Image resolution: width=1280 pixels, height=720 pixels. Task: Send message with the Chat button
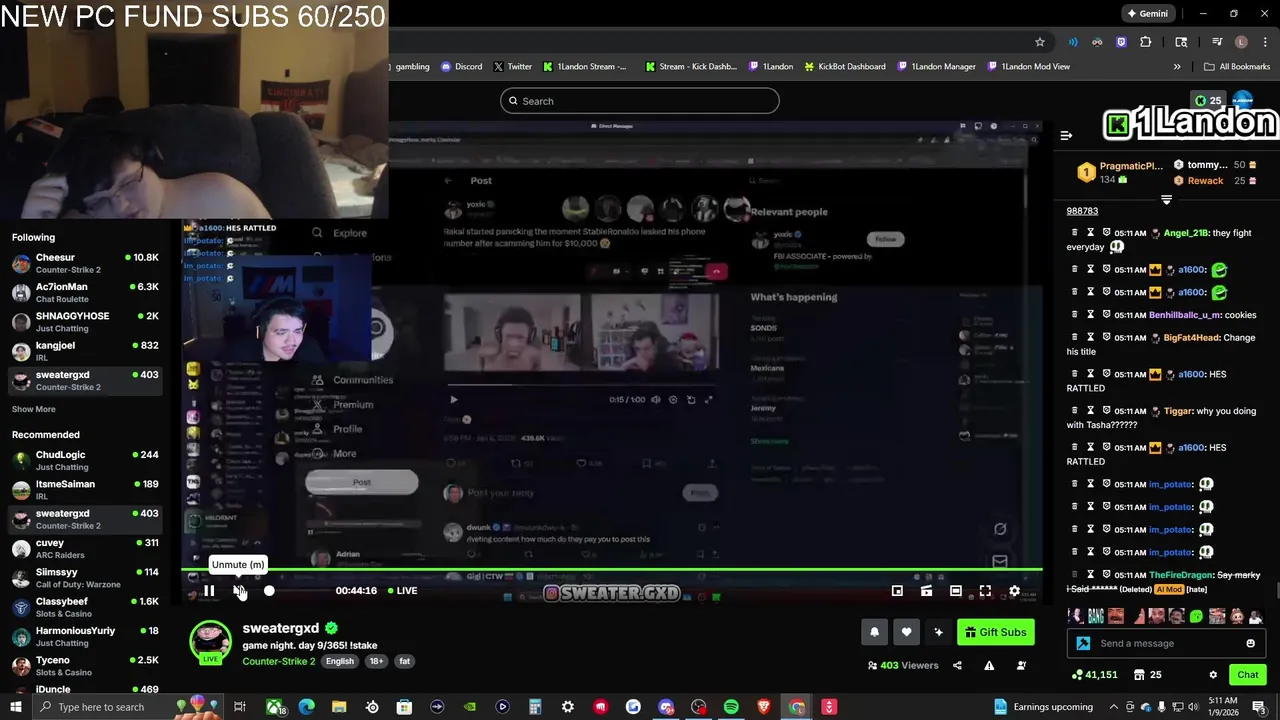point(1247,675)
